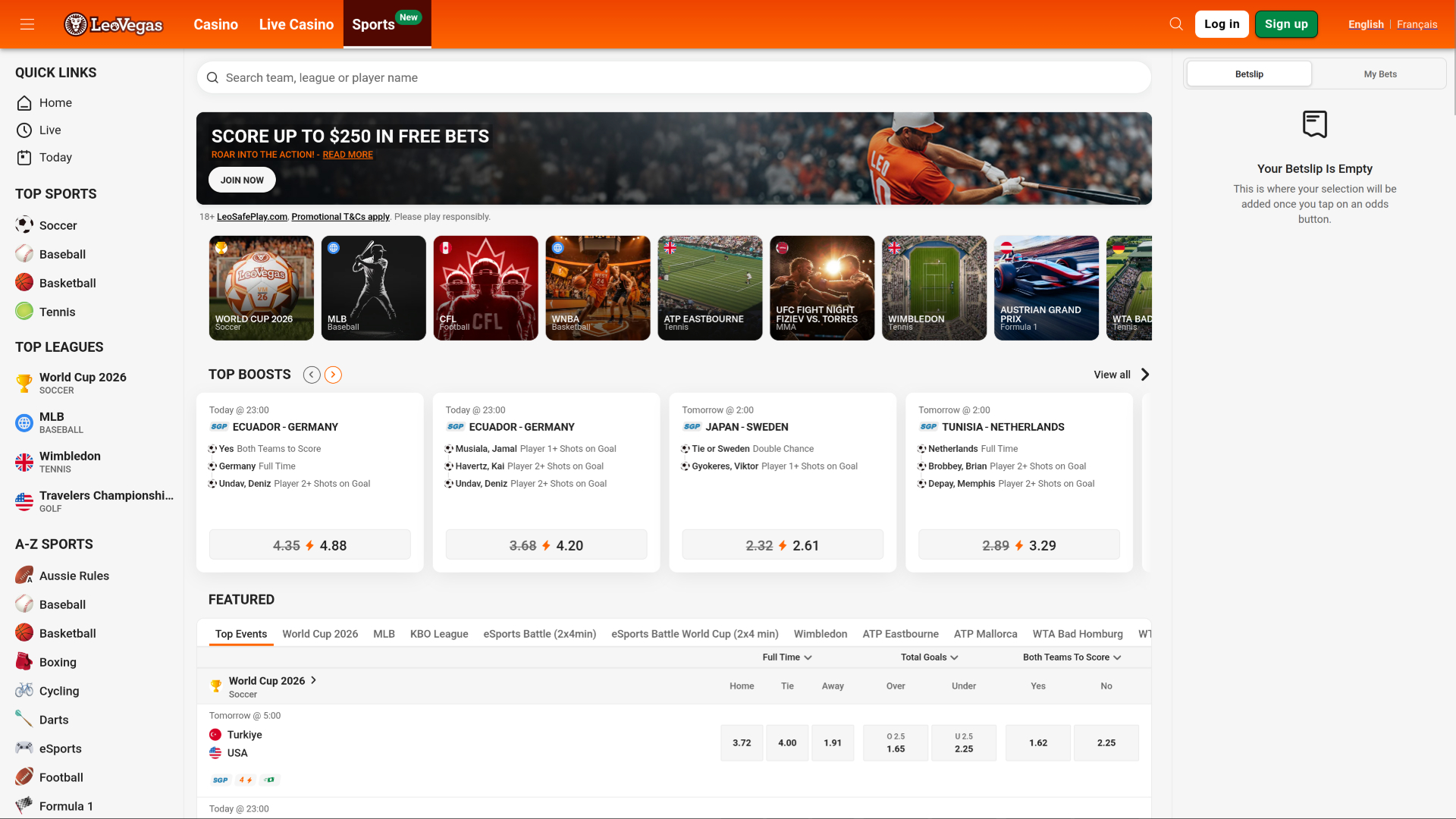
Task: Go to previous Top Boosts arrow
Action: [x=312, y=375]
